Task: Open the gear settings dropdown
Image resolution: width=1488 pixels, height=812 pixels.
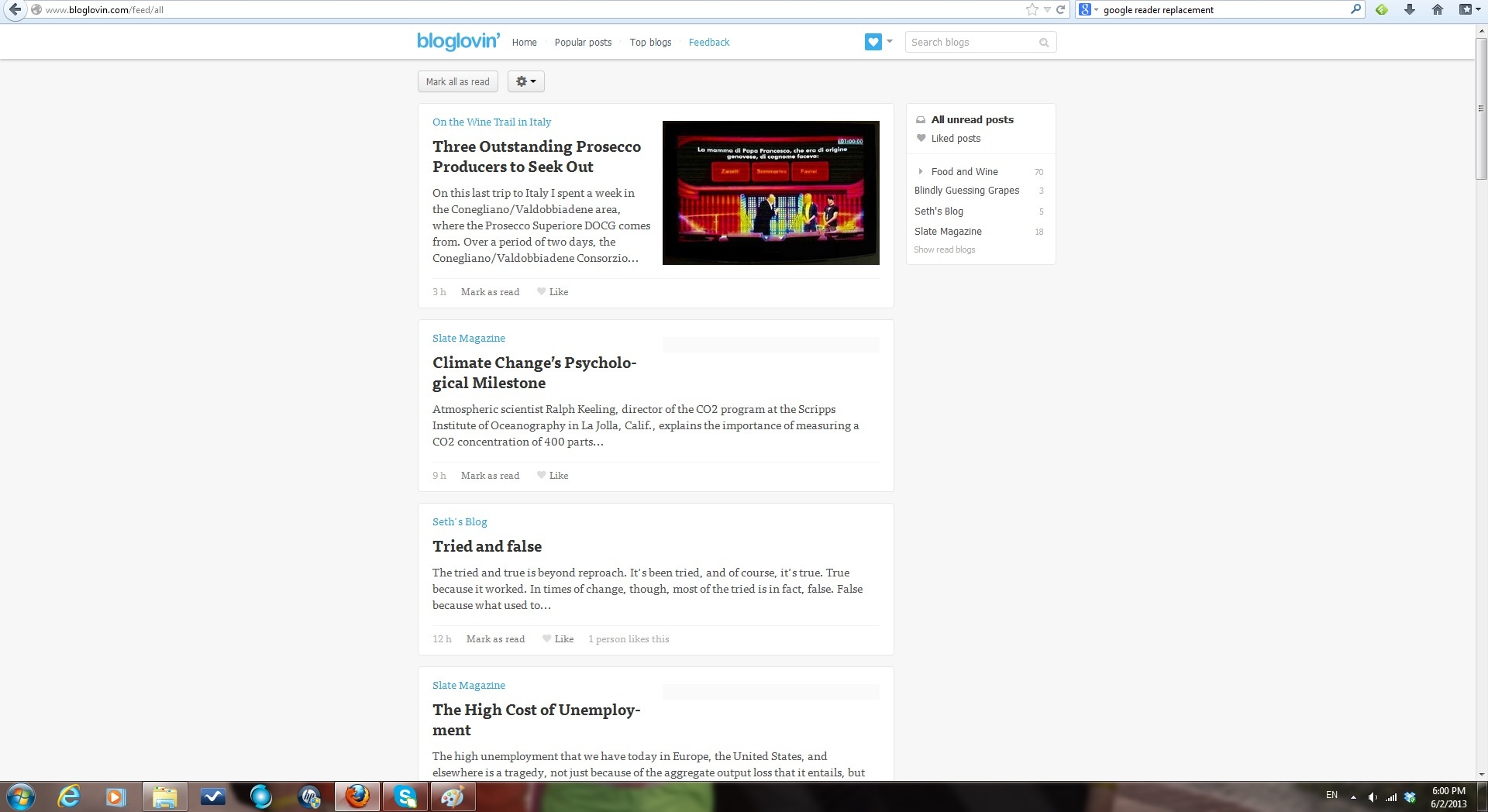Action: pos(525,81)
